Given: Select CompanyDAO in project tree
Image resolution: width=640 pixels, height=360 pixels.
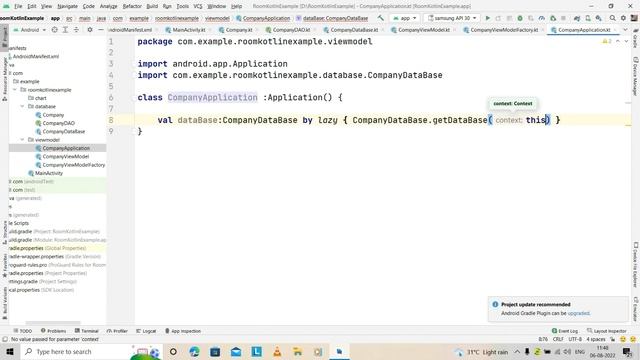Looking at the screenshot, I should [58, 123].
